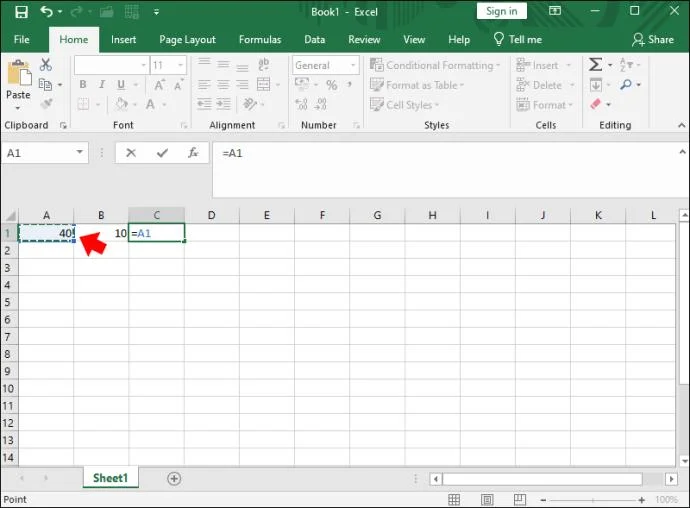Click the Fill Color bucket icon
The height and width of the screenshot is (508, 690).
121,104
